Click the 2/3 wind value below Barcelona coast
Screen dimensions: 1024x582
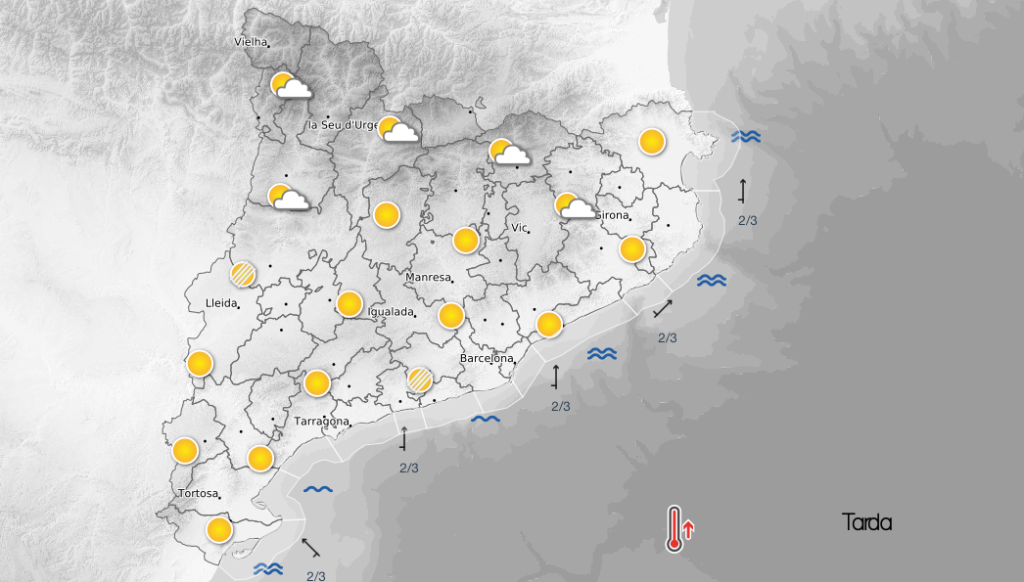click(560, 406)
